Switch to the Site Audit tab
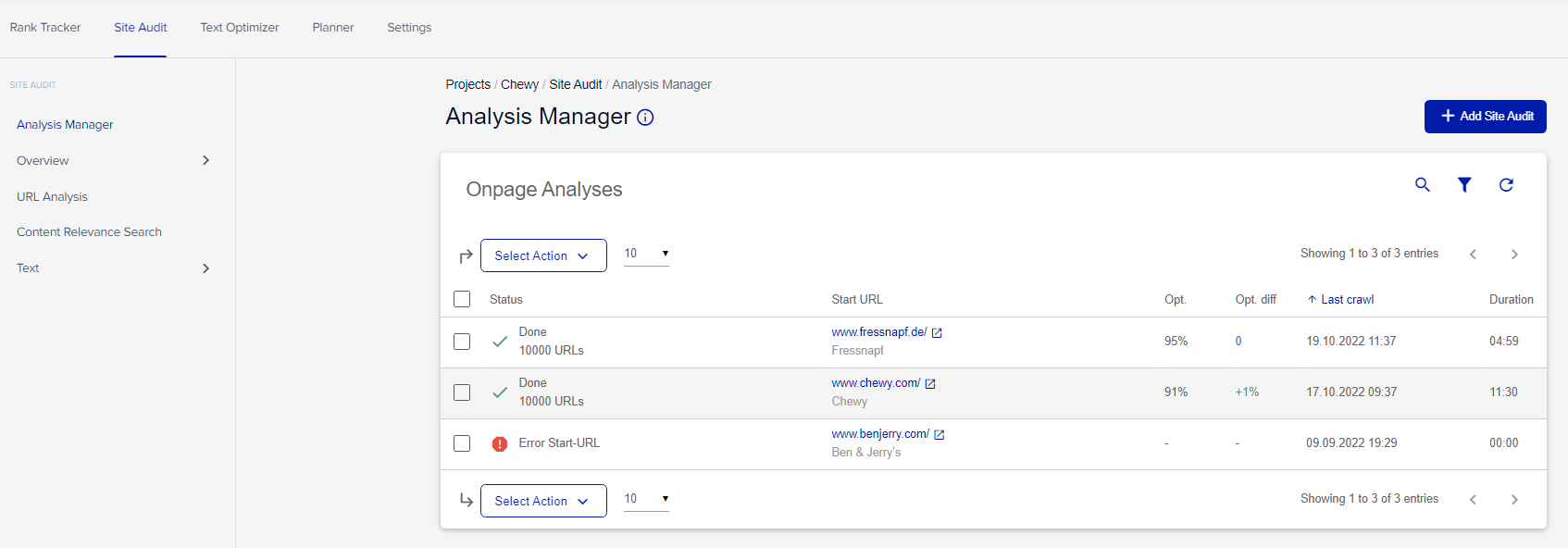 click(141, 28)
